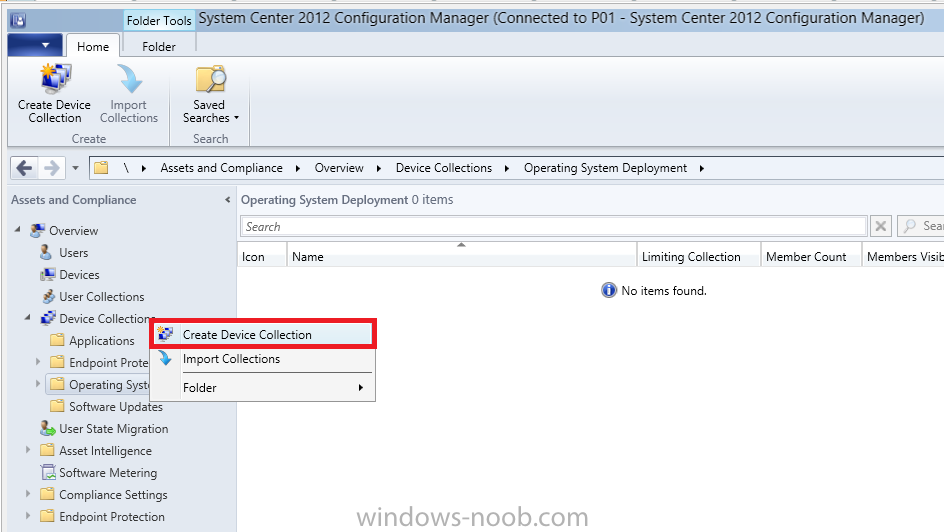This screenshot has height=532, width=944.
Task: Select Devices node in tree
Action: [79, 274]
